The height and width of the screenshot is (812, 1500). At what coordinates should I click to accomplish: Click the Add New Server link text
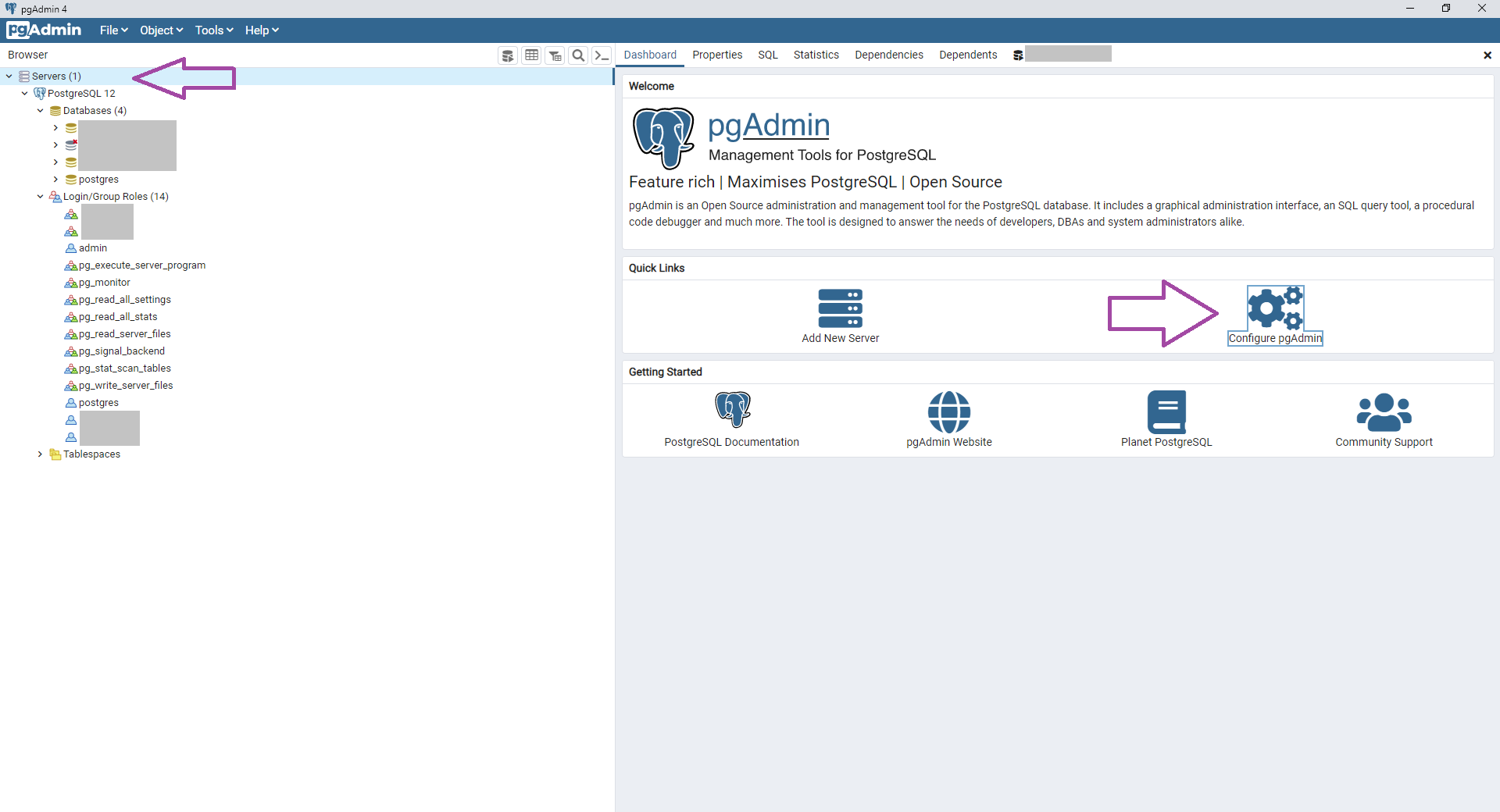[841, 339]
